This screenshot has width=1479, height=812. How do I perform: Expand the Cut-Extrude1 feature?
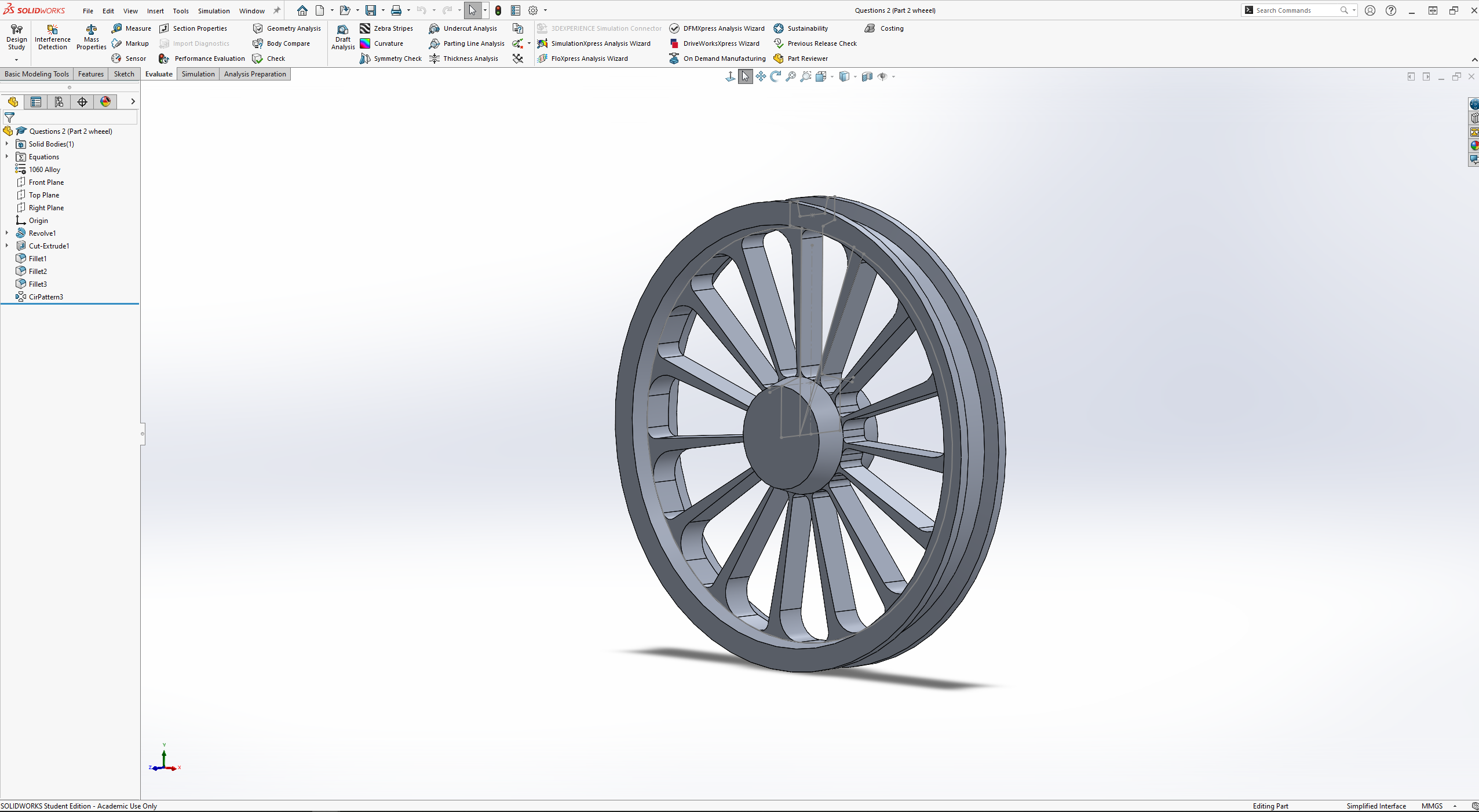click(7, 246)
